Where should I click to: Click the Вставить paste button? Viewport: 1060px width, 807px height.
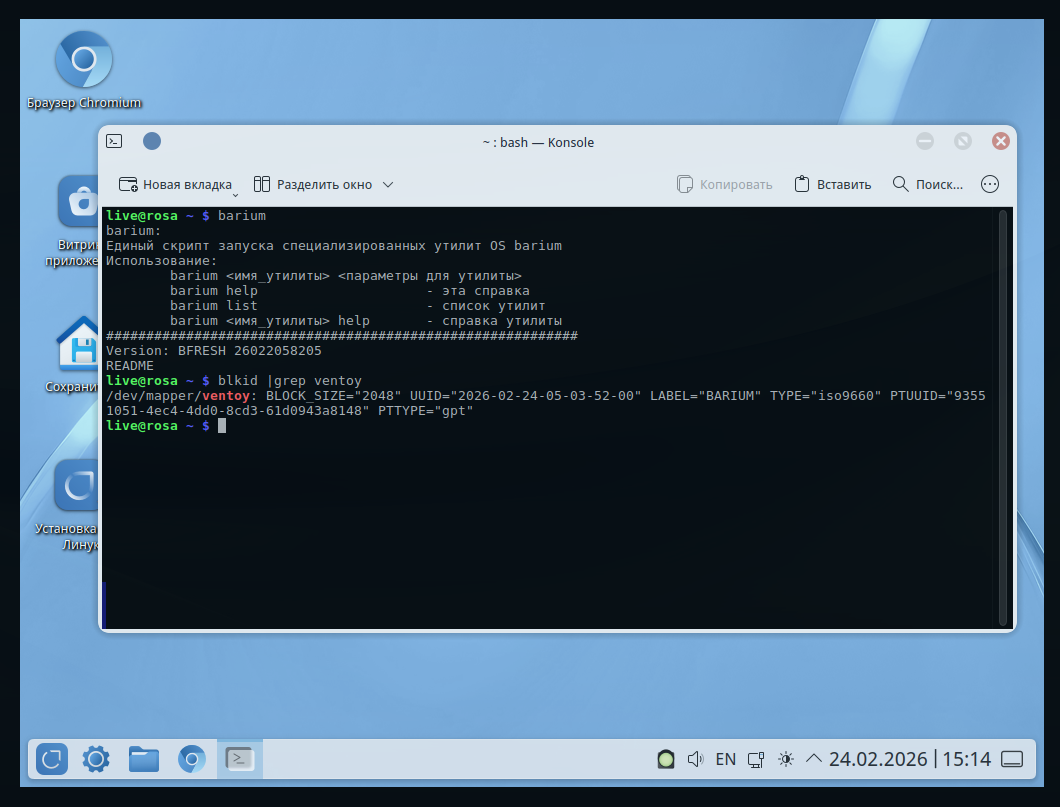click(x=832, y=184)
